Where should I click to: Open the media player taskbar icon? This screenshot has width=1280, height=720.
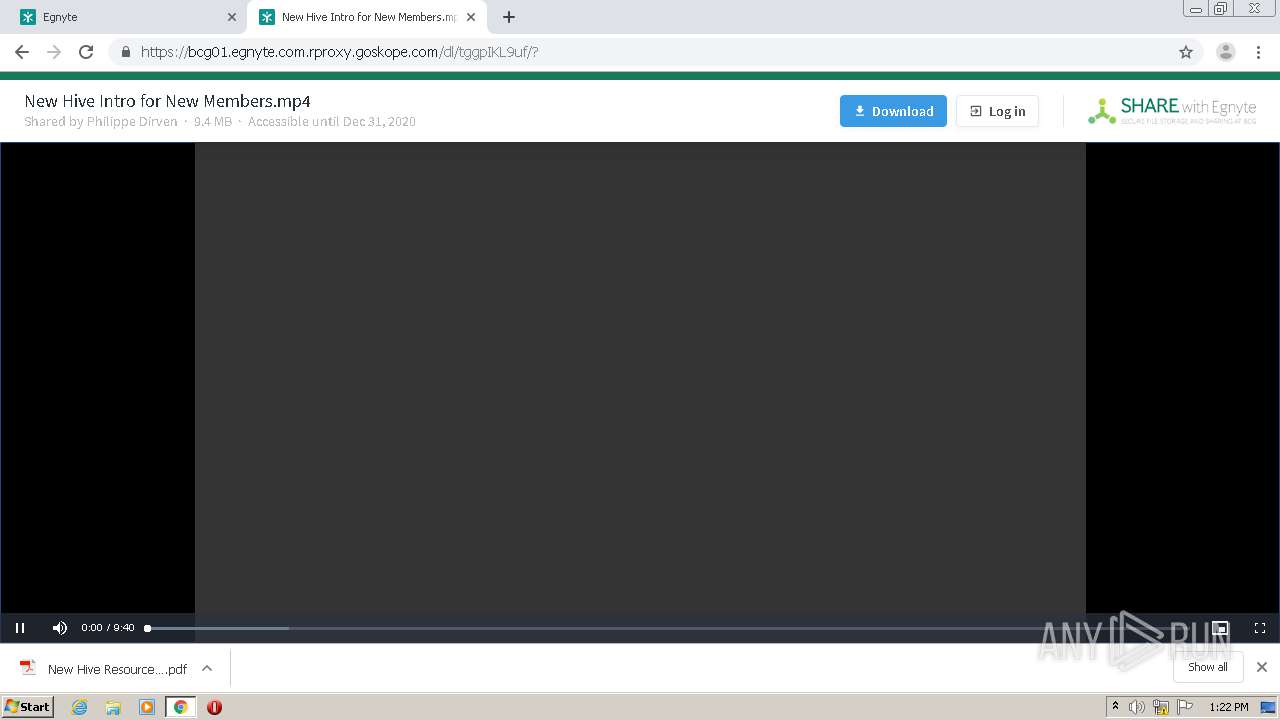coord(147,707)
